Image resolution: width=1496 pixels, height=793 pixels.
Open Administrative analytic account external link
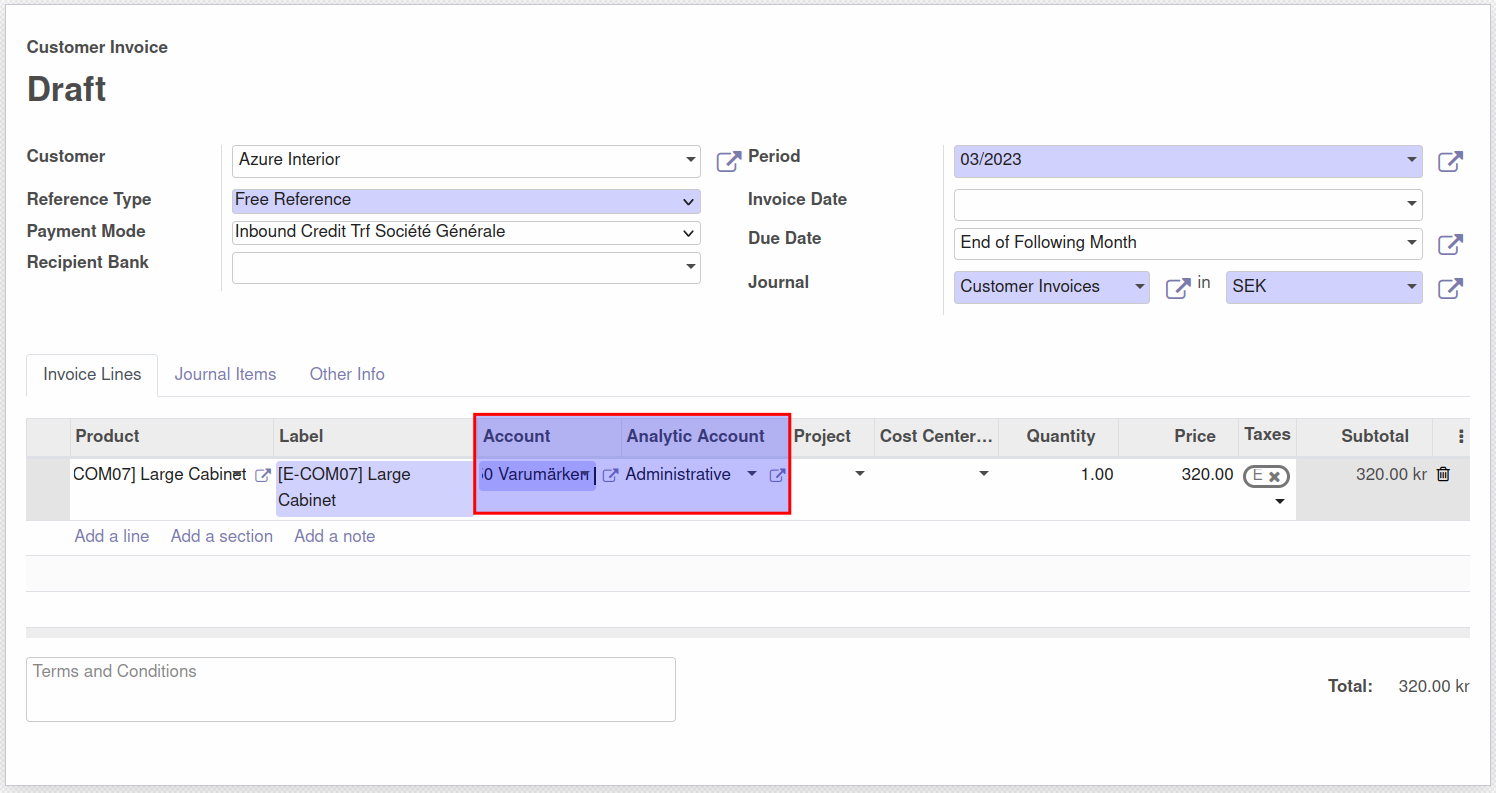(777, 475)
